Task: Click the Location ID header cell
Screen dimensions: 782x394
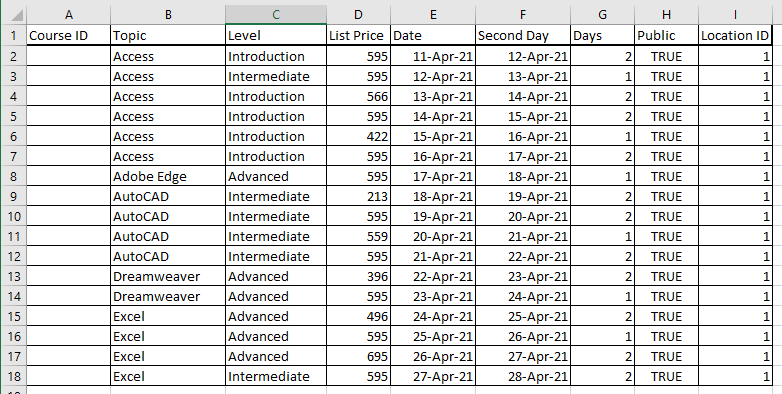Action: [736, 35]
